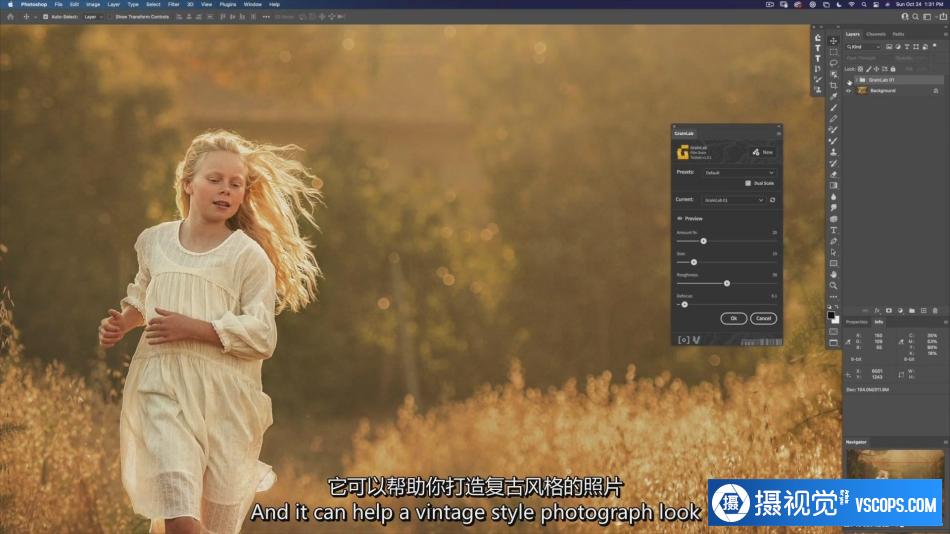
Task: Click the GrainLab reset refresh icon
Action: tap(772, 200)
